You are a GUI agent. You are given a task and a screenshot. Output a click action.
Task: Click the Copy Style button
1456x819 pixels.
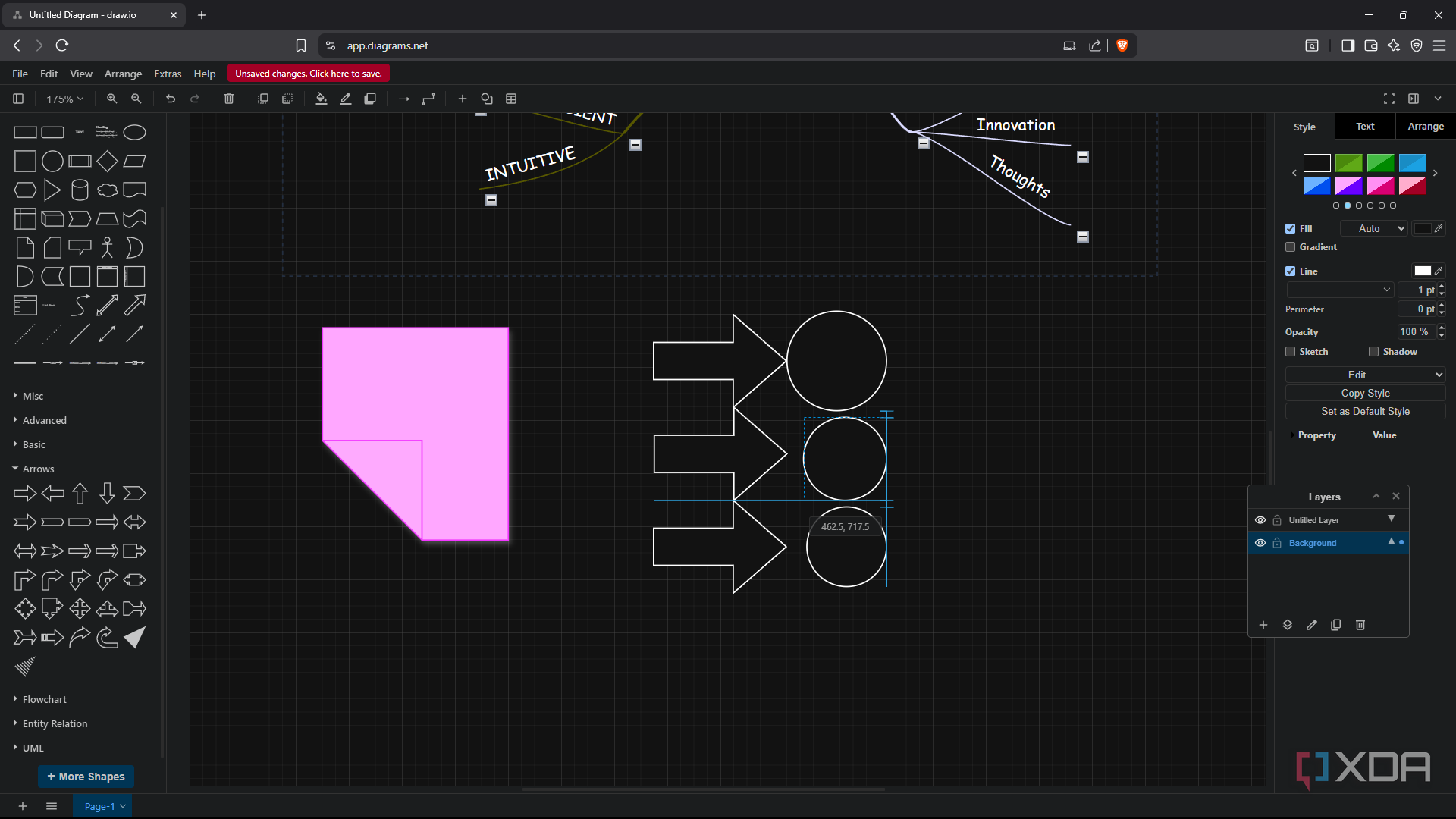(x=1365, y=393)
